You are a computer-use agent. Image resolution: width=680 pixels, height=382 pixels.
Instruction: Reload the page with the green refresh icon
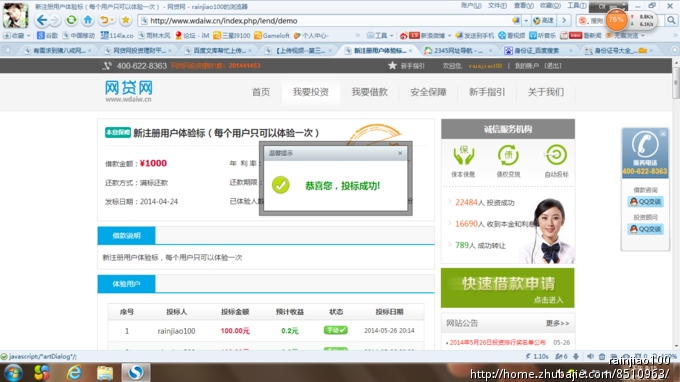click(71, 20)
